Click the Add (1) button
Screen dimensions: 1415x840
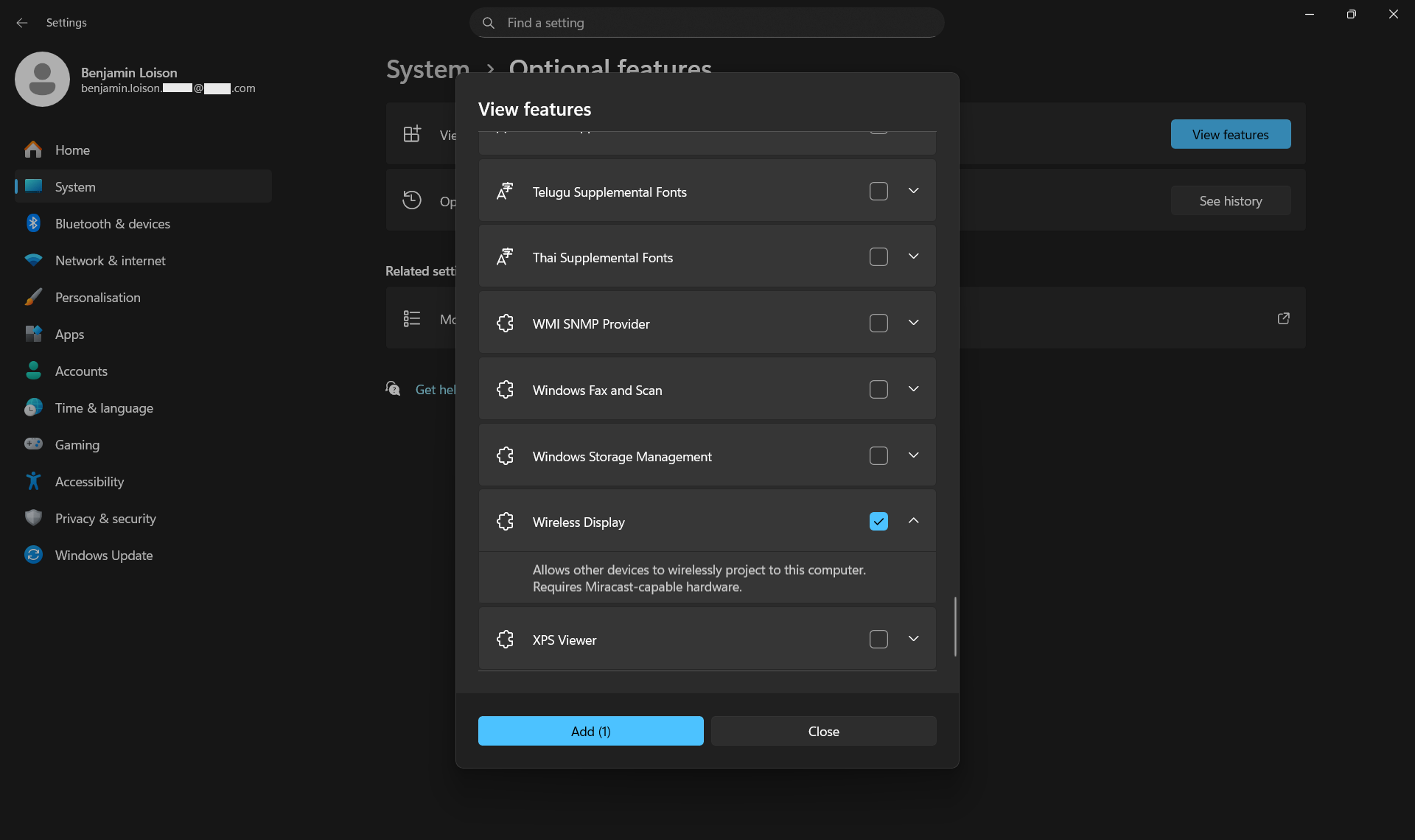click(x=590, y=731)
